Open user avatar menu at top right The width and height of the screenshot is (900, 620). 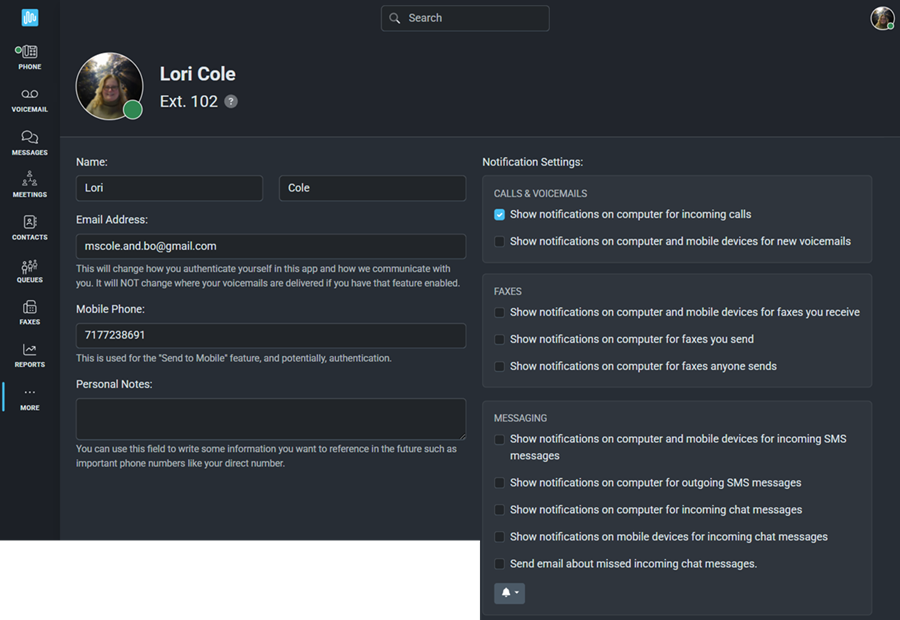[x=881, y=18]
